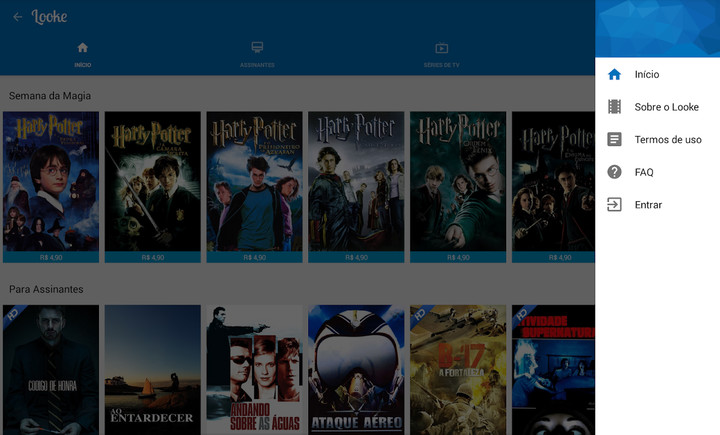The image size is (720, 435).
Task: Tap the home icon in the Início tab
Action: click(83, 48)
